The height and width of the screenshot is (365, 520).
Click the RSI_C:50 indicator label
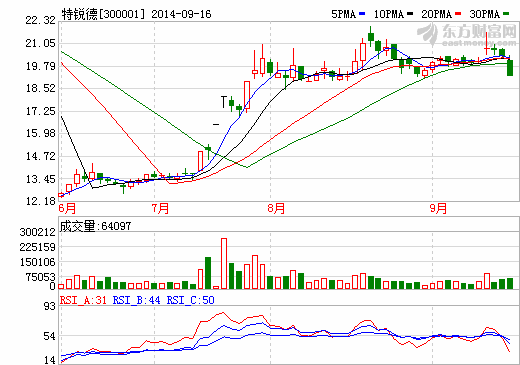190,300
